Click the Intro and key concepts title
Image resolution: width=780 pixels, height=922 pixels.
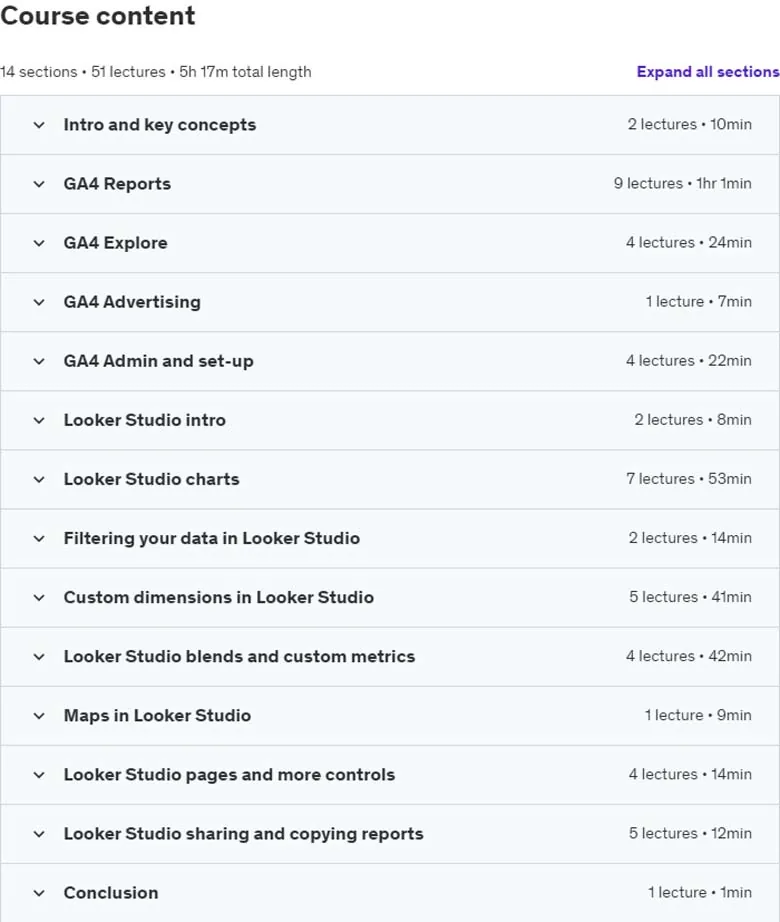pyautogui.click(x=160, y=125)
